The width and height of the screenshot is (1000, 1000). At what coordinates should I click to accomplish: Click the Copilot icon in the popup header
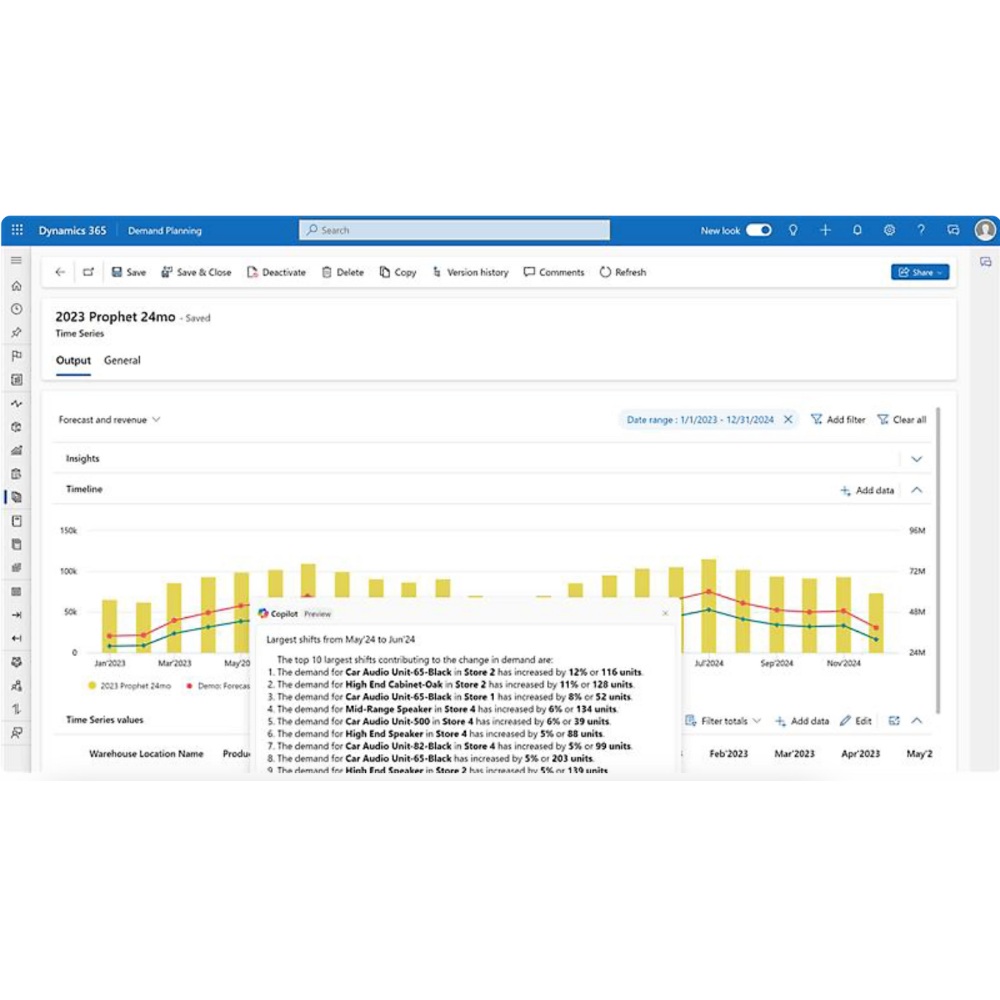click(x=264, y=614)
